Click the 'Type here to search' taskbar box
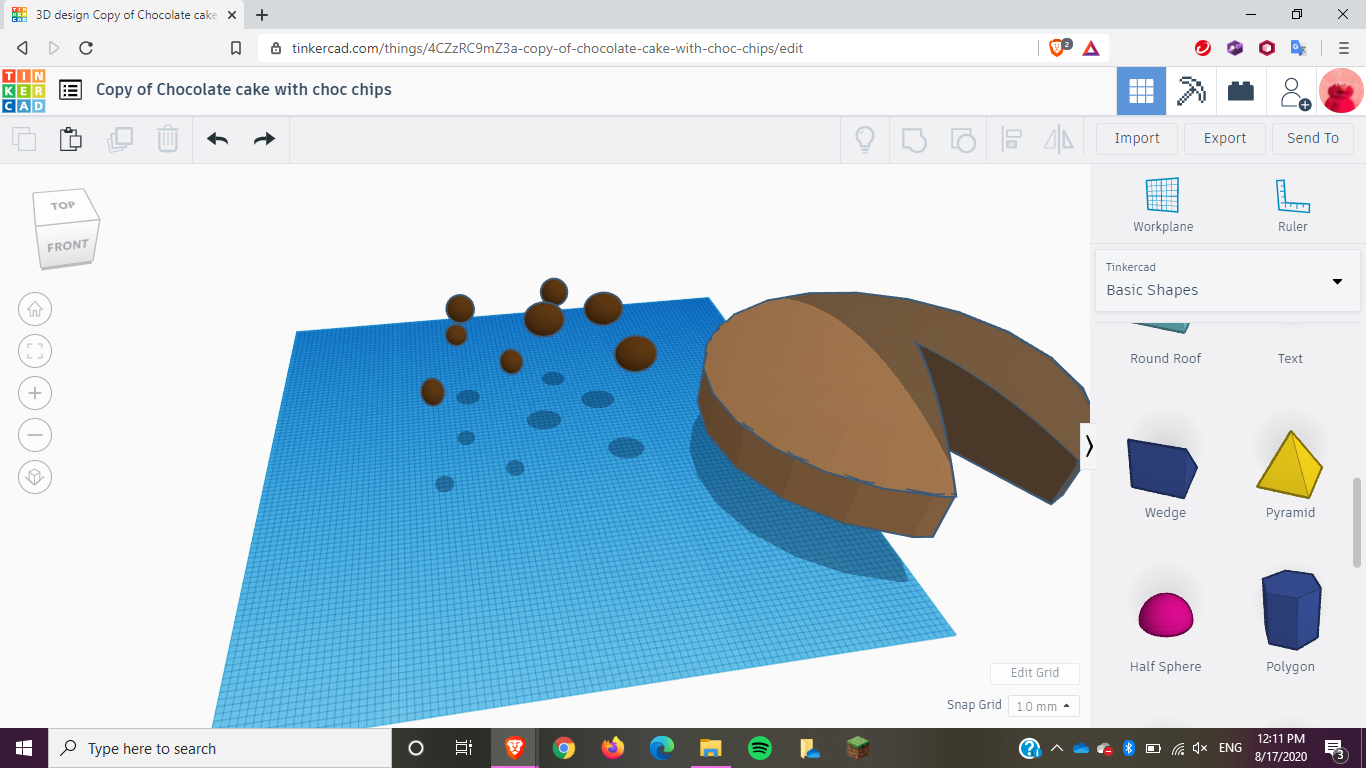The height and width of the screenshot is (768, 1366). click(x=220, y=748)
